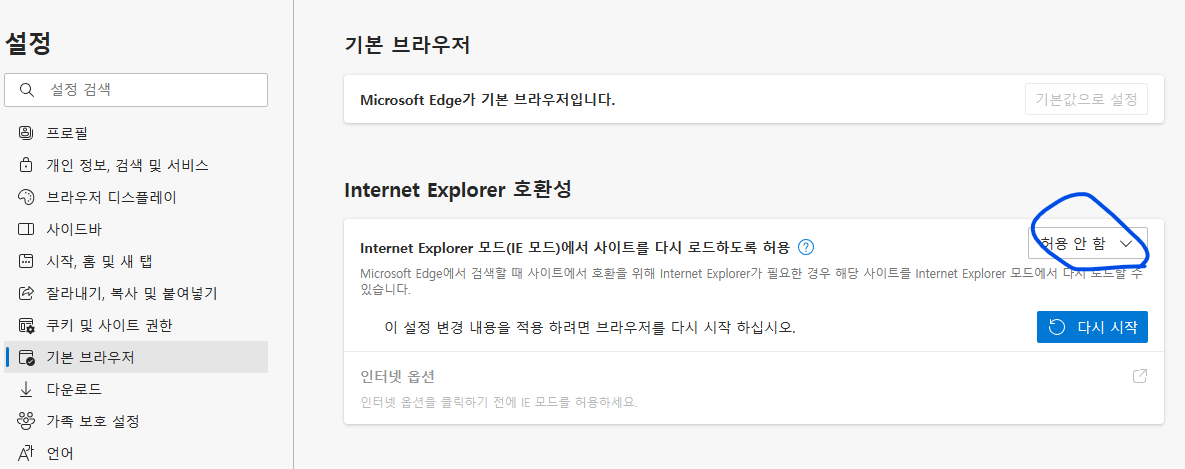1185x469 pixels.
Task: Focus the 설정 검색 search field
Action: [136, 90]
